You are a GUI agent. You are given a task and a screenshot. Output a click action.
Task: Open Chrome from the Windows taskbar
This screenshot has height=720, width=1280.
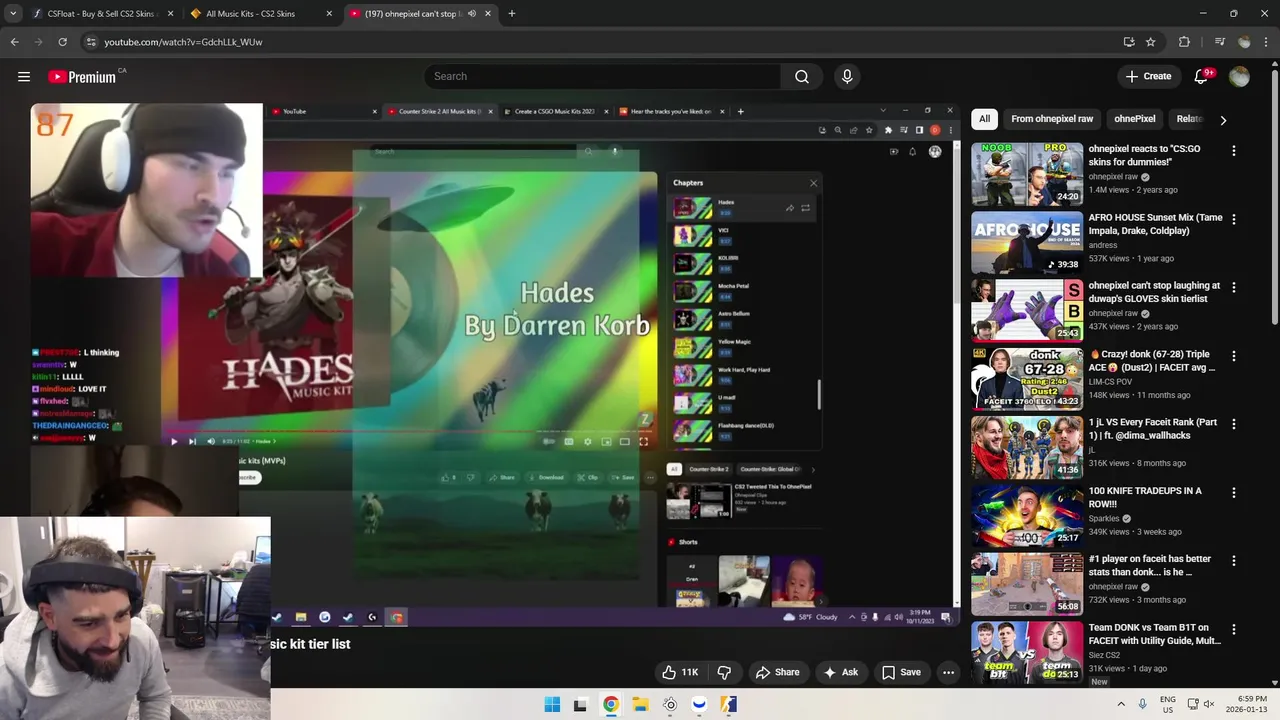610,705
